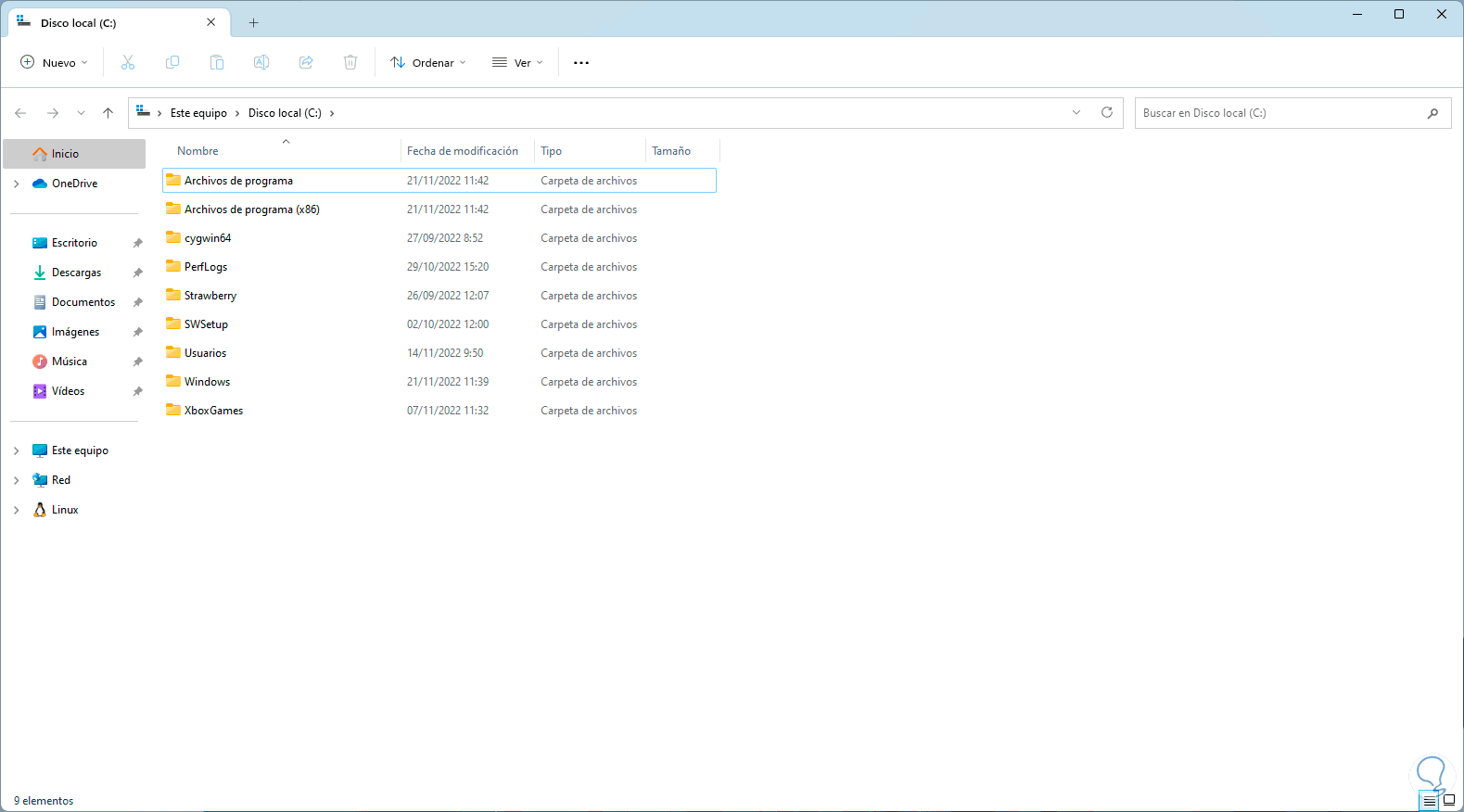
Task: Open the Ver view dropdown
Action: click(x=517, y=63)
